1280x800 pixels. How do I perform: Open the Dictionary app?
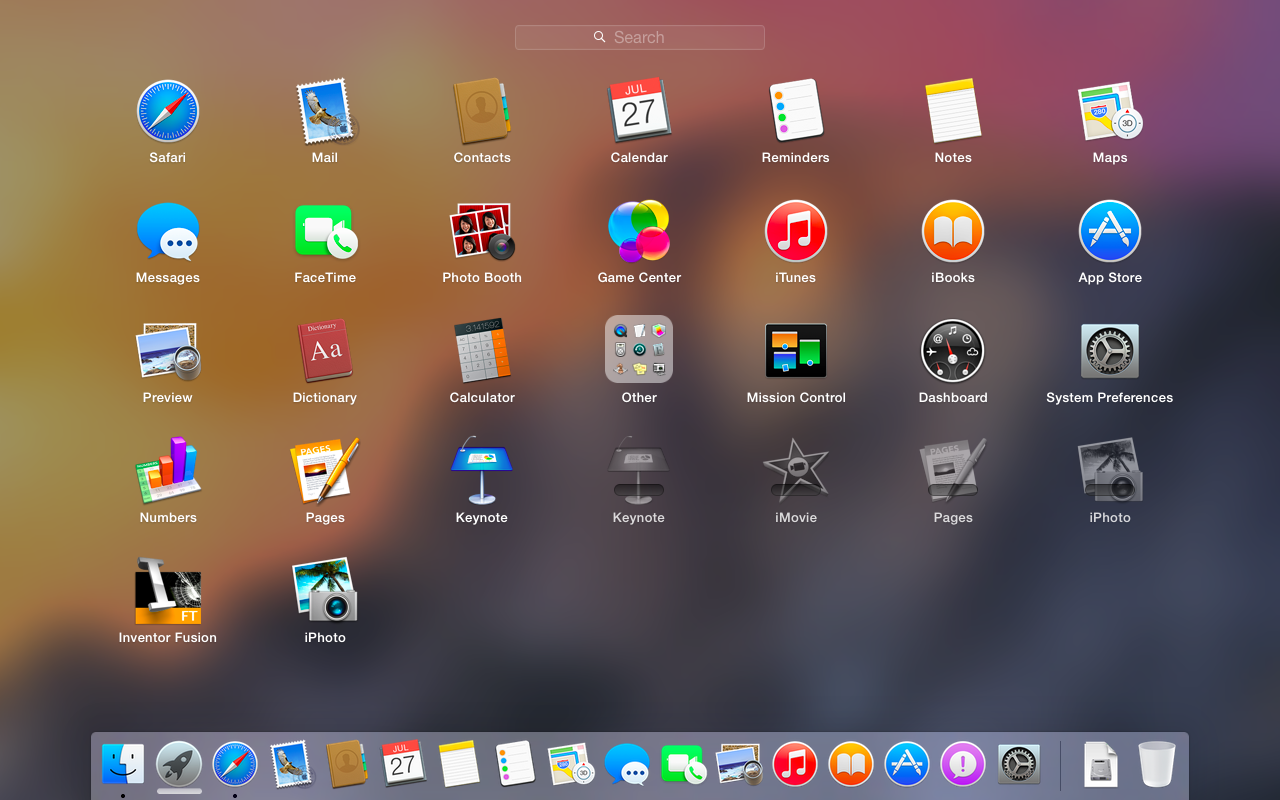(325, 351)
